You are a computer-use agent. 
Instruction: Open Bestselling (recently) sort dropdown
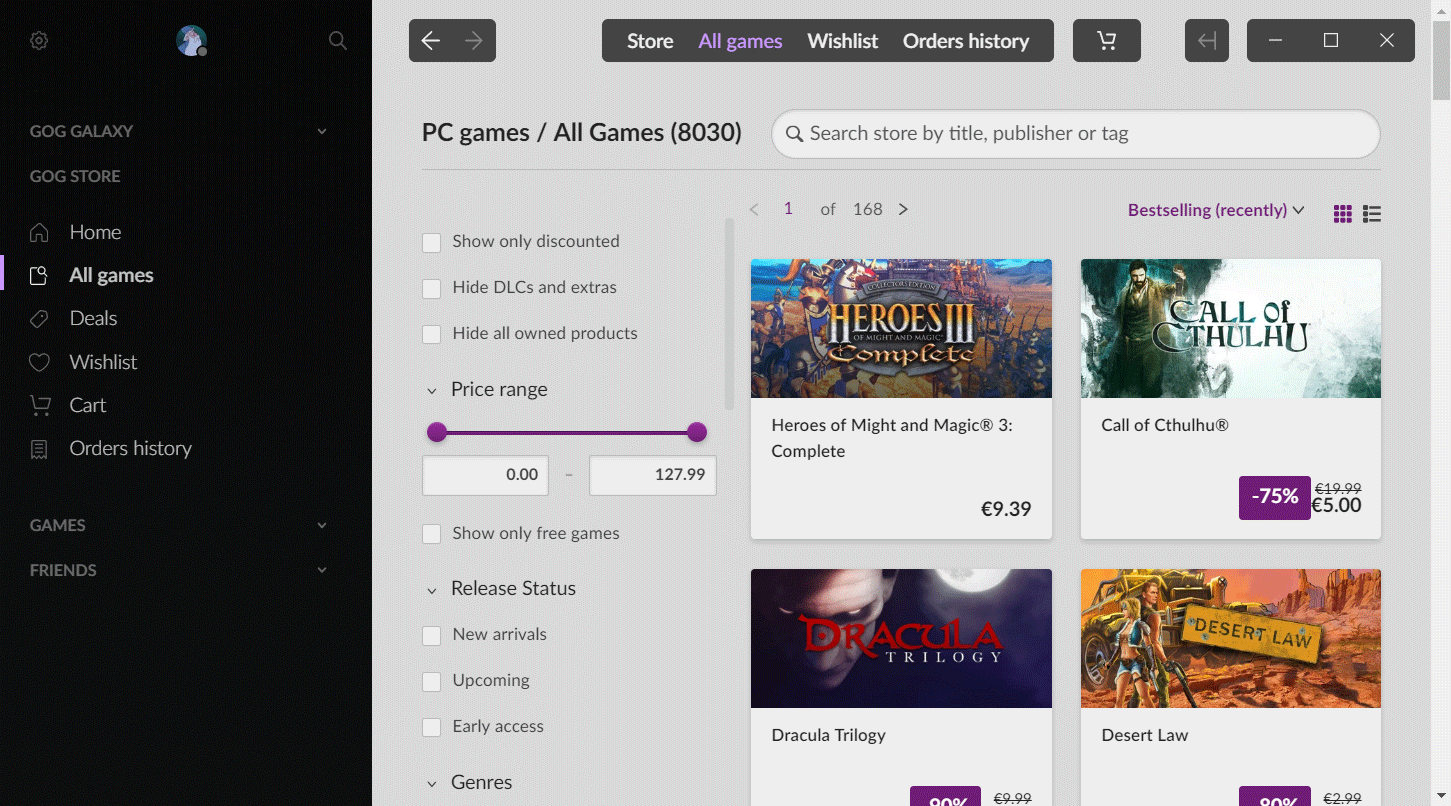[x=1216, y=210]
